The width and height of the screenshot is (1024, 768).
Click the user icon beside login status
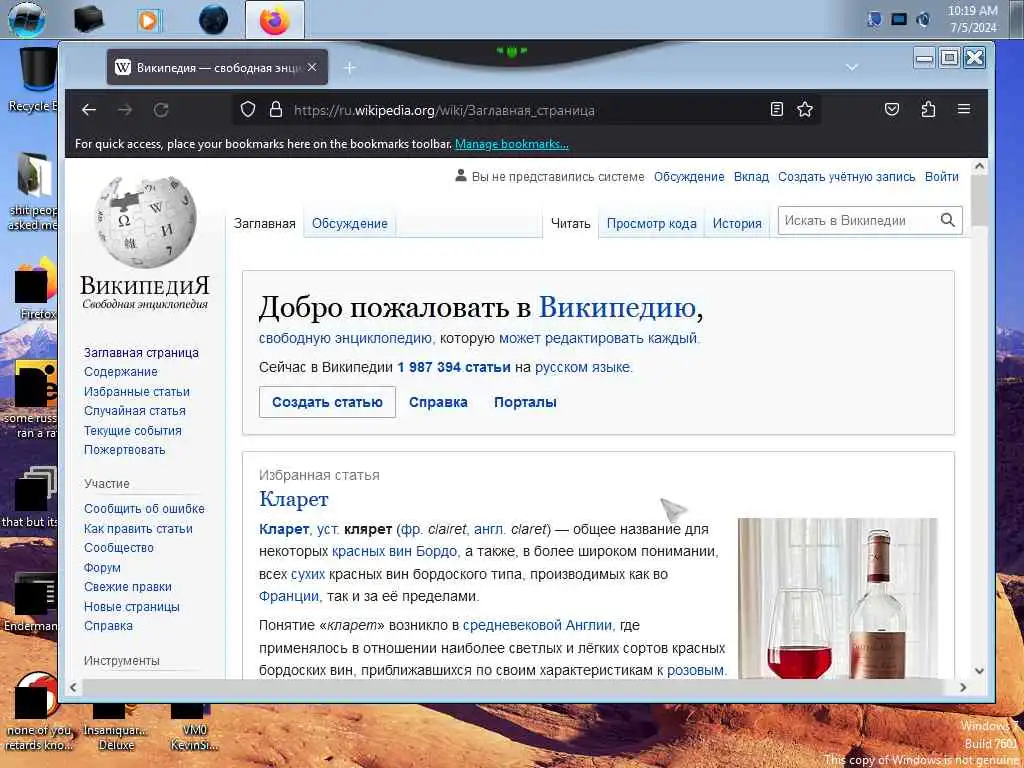pos(460,176)
